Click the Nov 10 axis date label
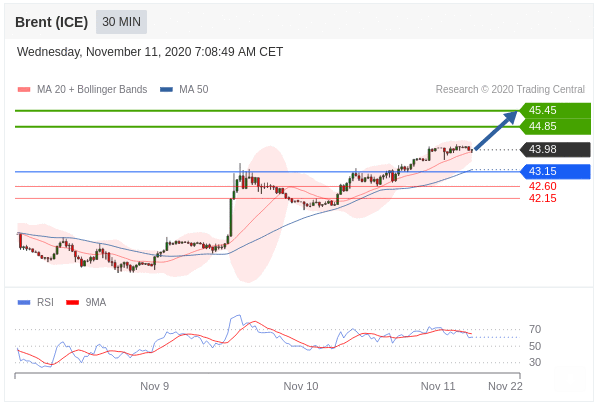The width and height of the screenshot is (599, 406). point(301,386)
